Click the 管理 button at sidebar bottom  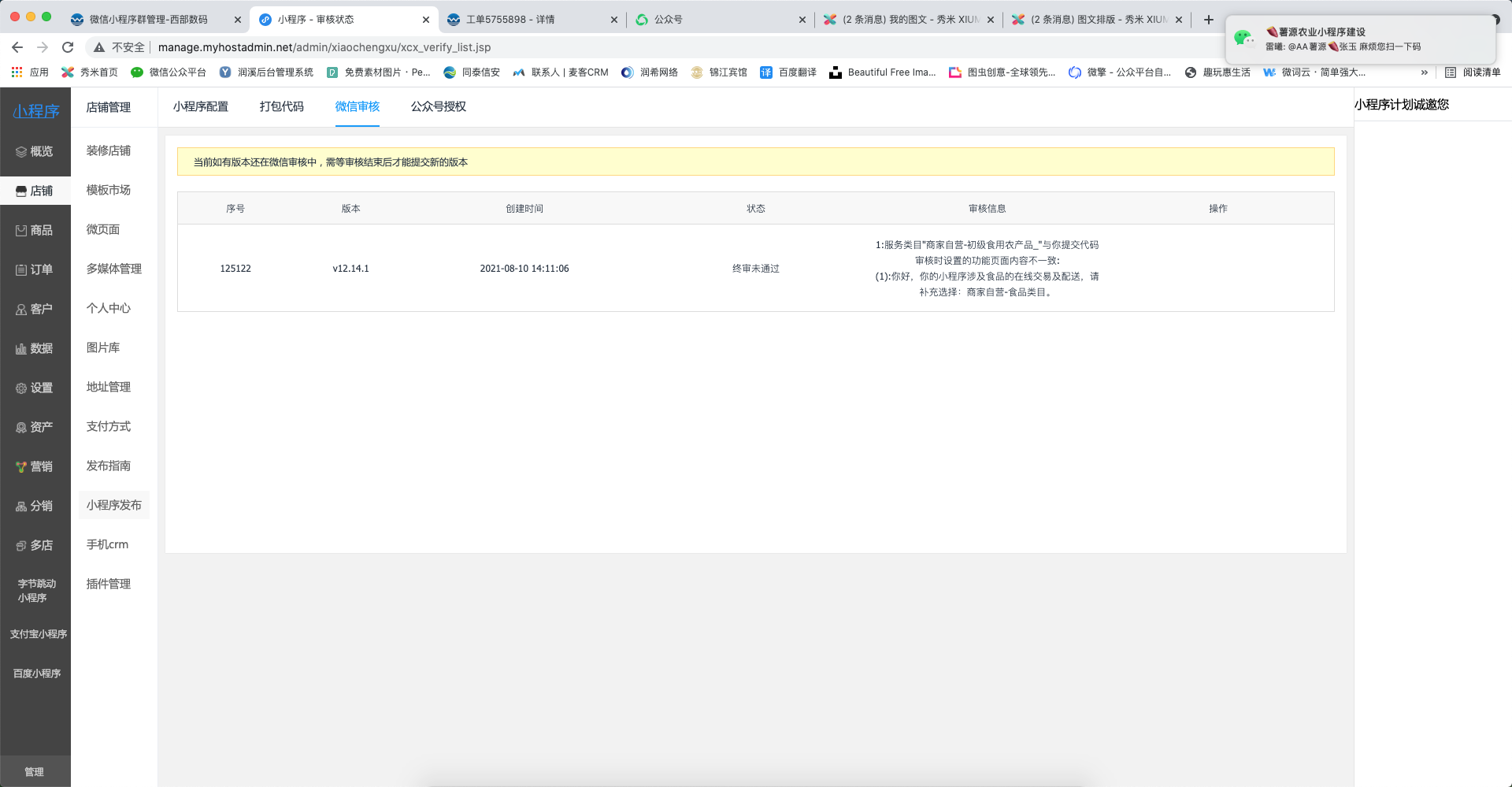point(35,771)
